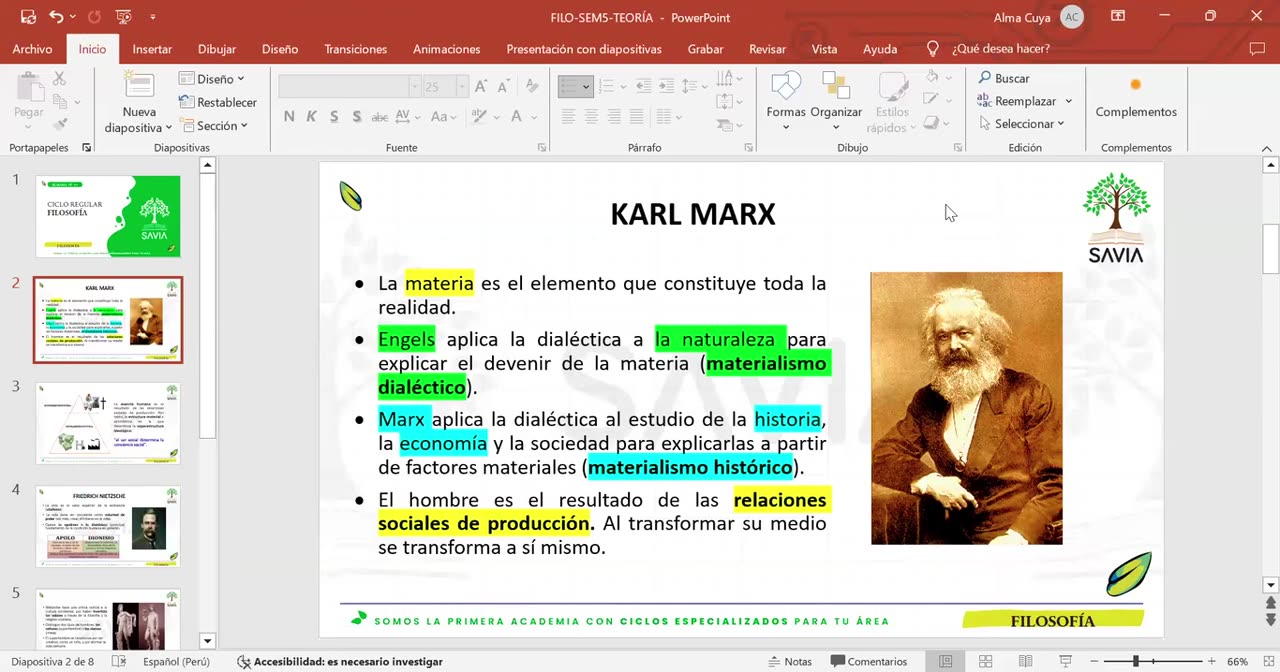This screenshot has height=672, width=1280.
Task: Align text right in Párrafo group
Action: [614, 116]
